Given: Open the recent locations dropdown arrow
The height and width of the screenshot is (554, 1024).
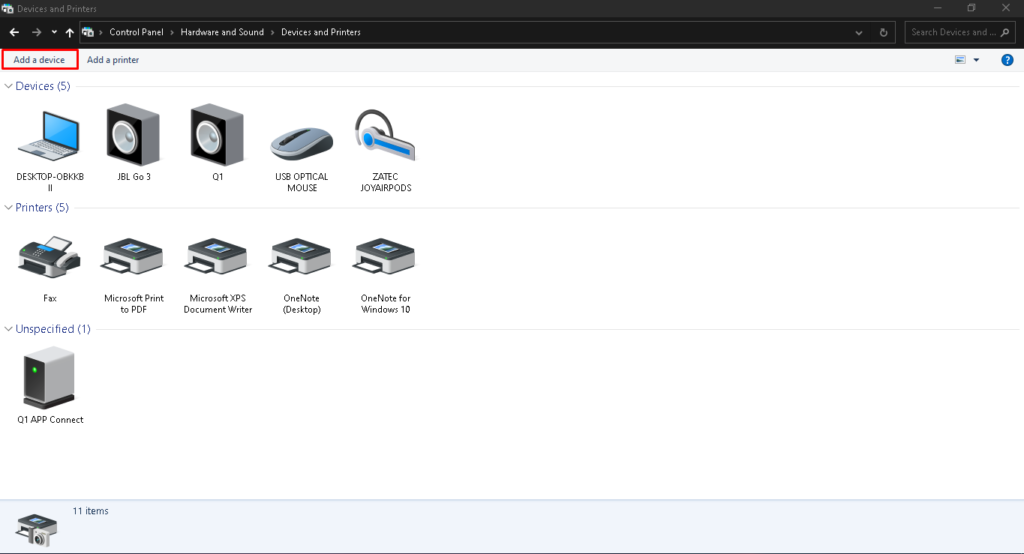Looking at the screenshot, I should click(54, 32).
